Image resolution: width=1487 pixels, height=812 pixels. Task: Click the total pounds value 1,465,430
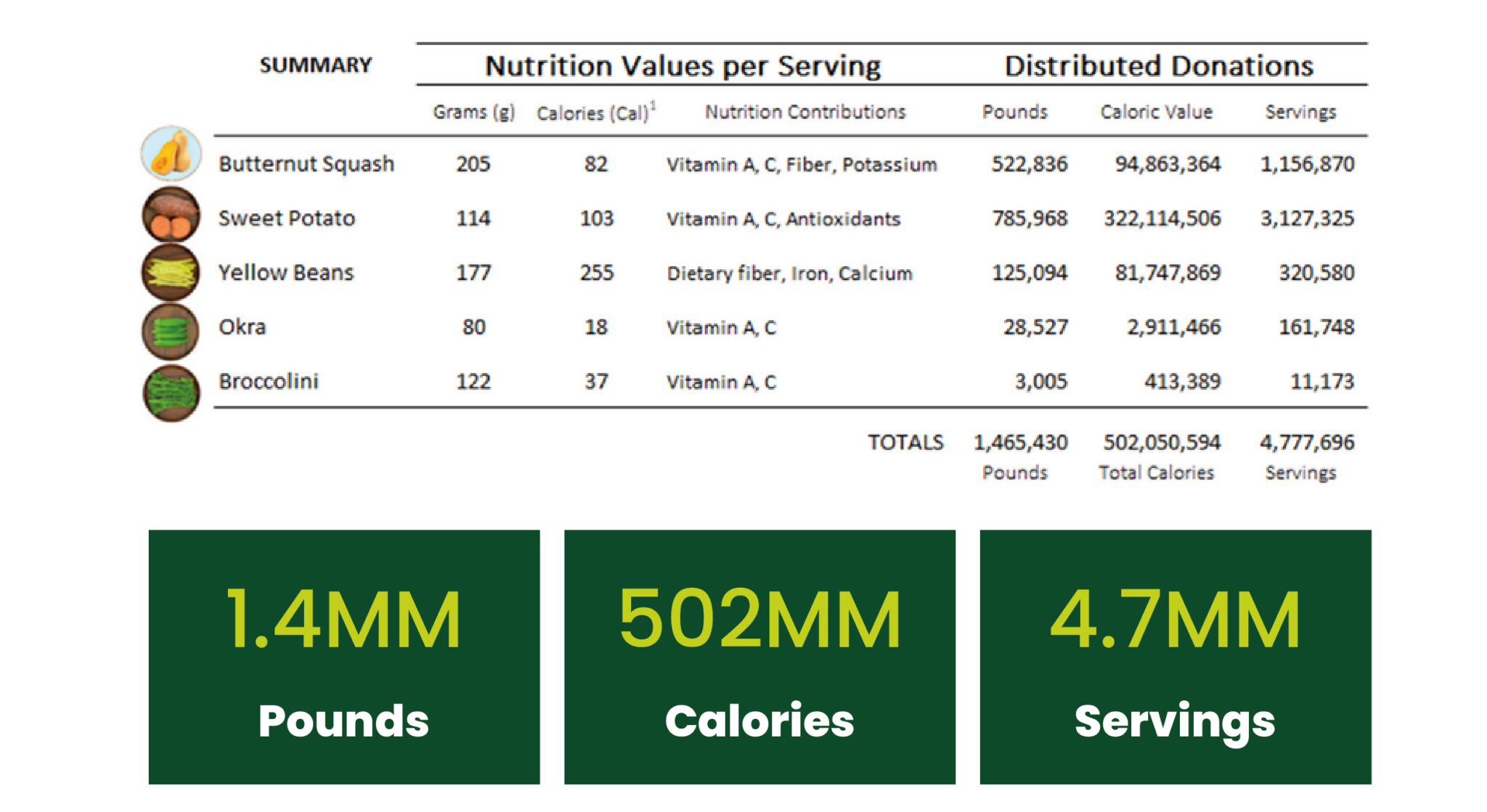[1020, 443]
